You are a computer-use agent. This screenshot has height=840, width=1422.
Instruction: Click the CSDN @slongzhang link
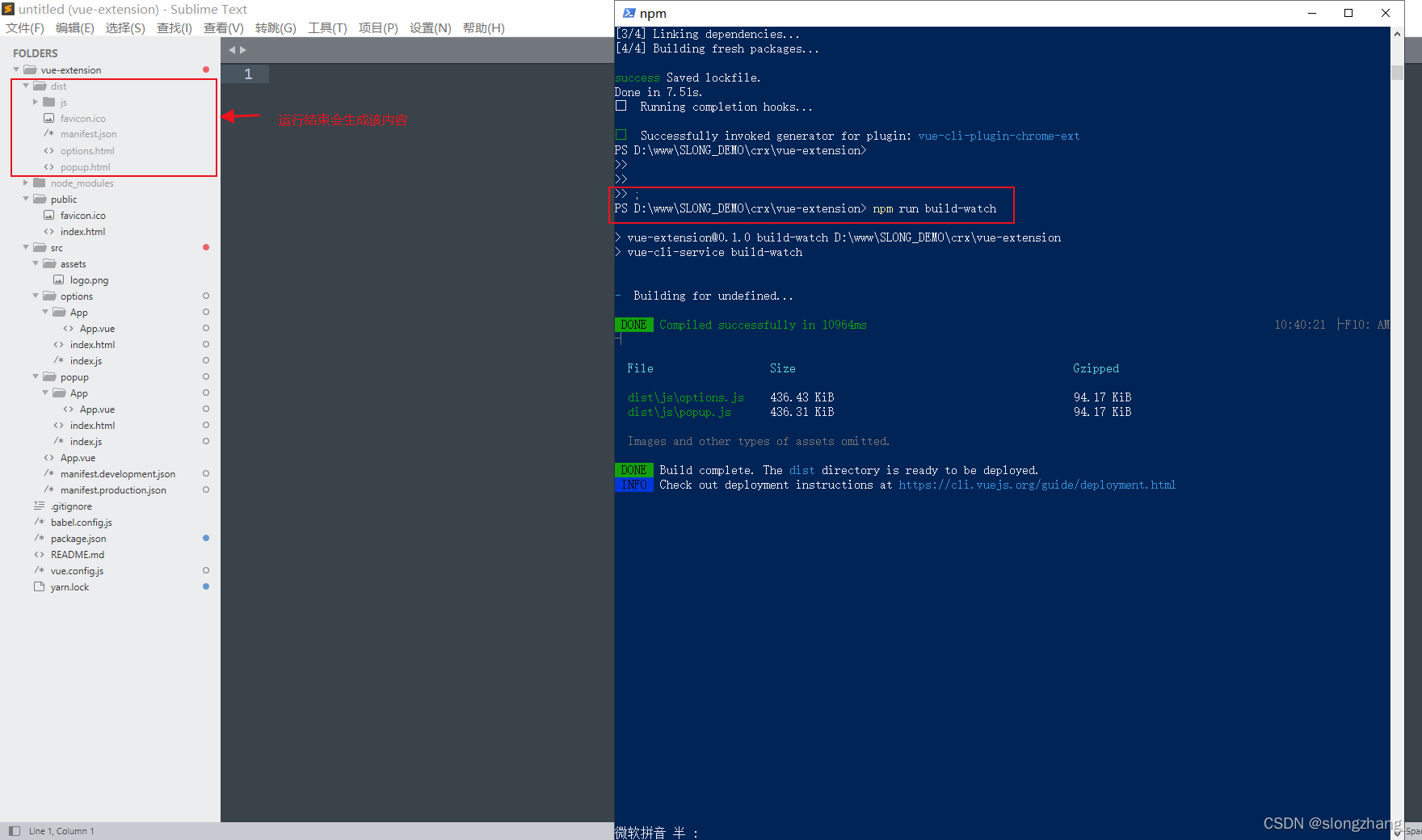(1331, 822)
